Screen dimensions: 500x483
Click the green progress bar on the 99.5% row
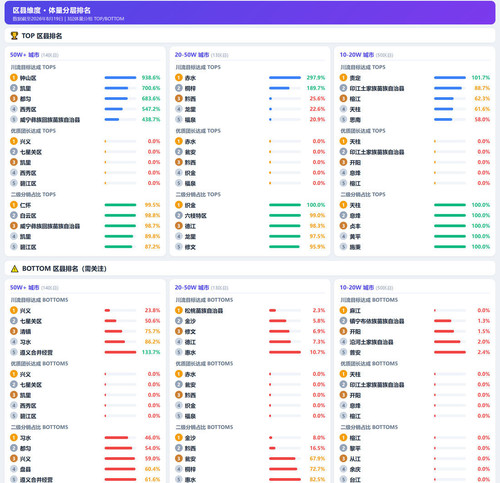point(120,205)
